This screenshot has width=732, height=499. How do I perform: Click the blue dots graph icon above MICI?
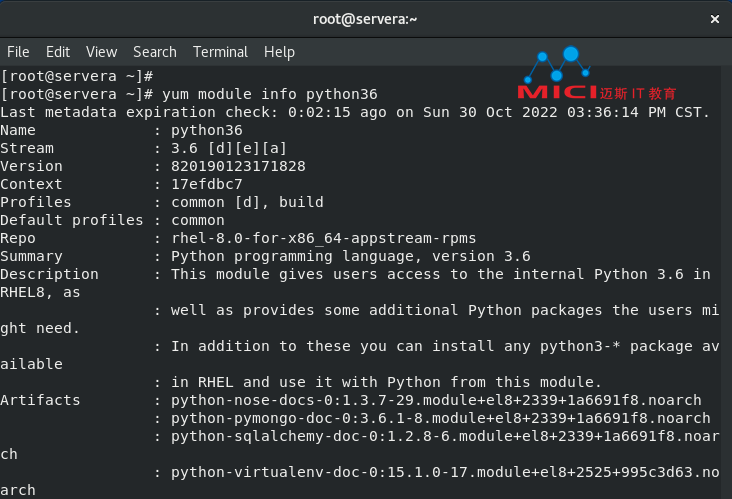click(x=557, y=64)
